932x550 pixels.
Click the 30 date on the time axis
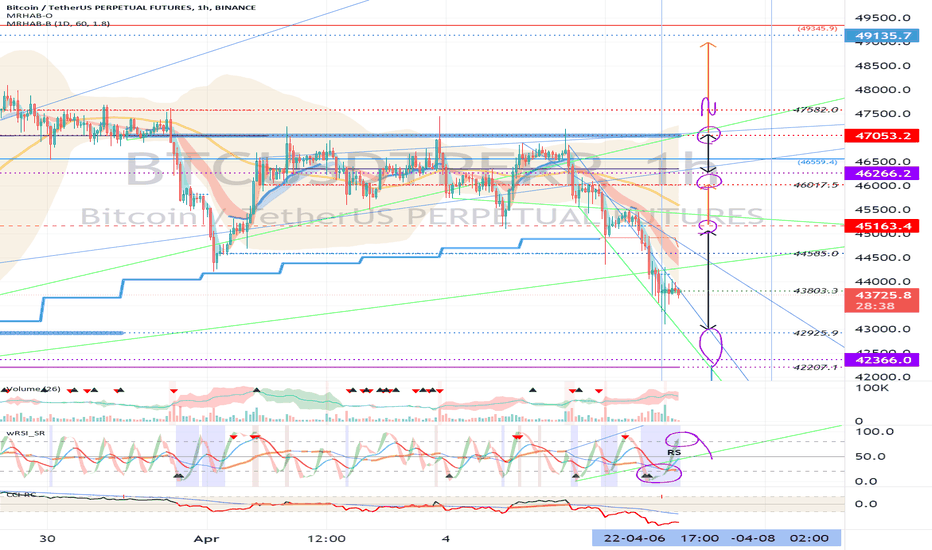pyautogui.click(x=47, y=539)
